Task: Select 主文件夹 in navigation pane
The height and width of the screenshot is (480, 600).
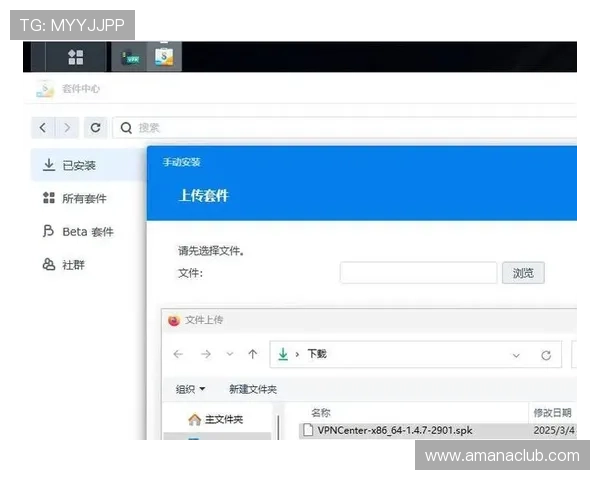Action: (216, 420)
